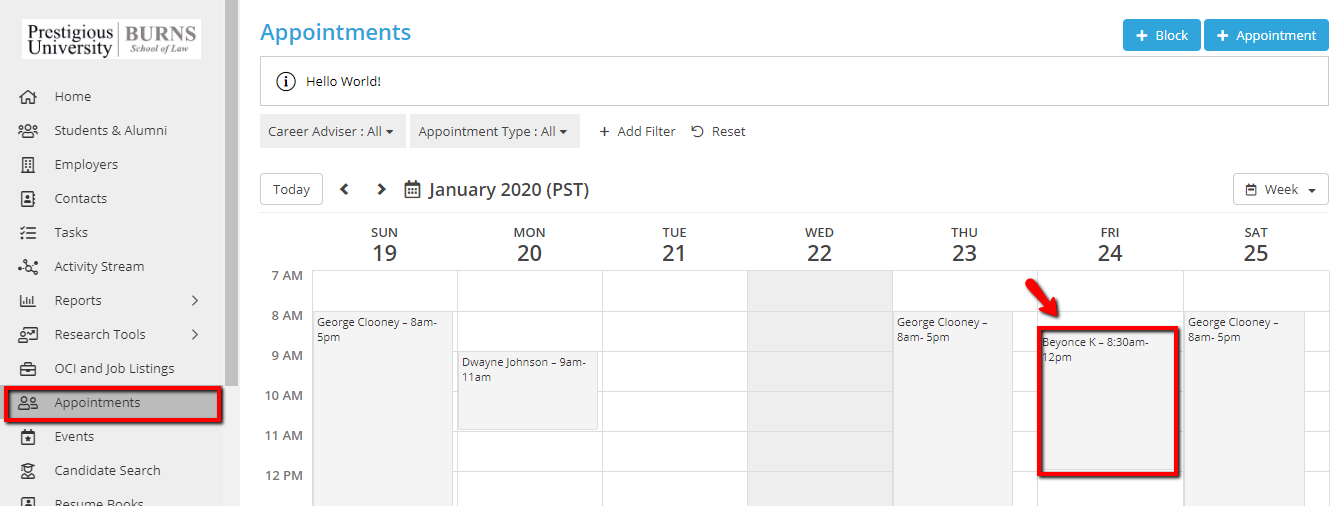Expand the Research Tools submenu
Image resolution: width=1338 pixels, height=506 pixels.
(195, 335)
